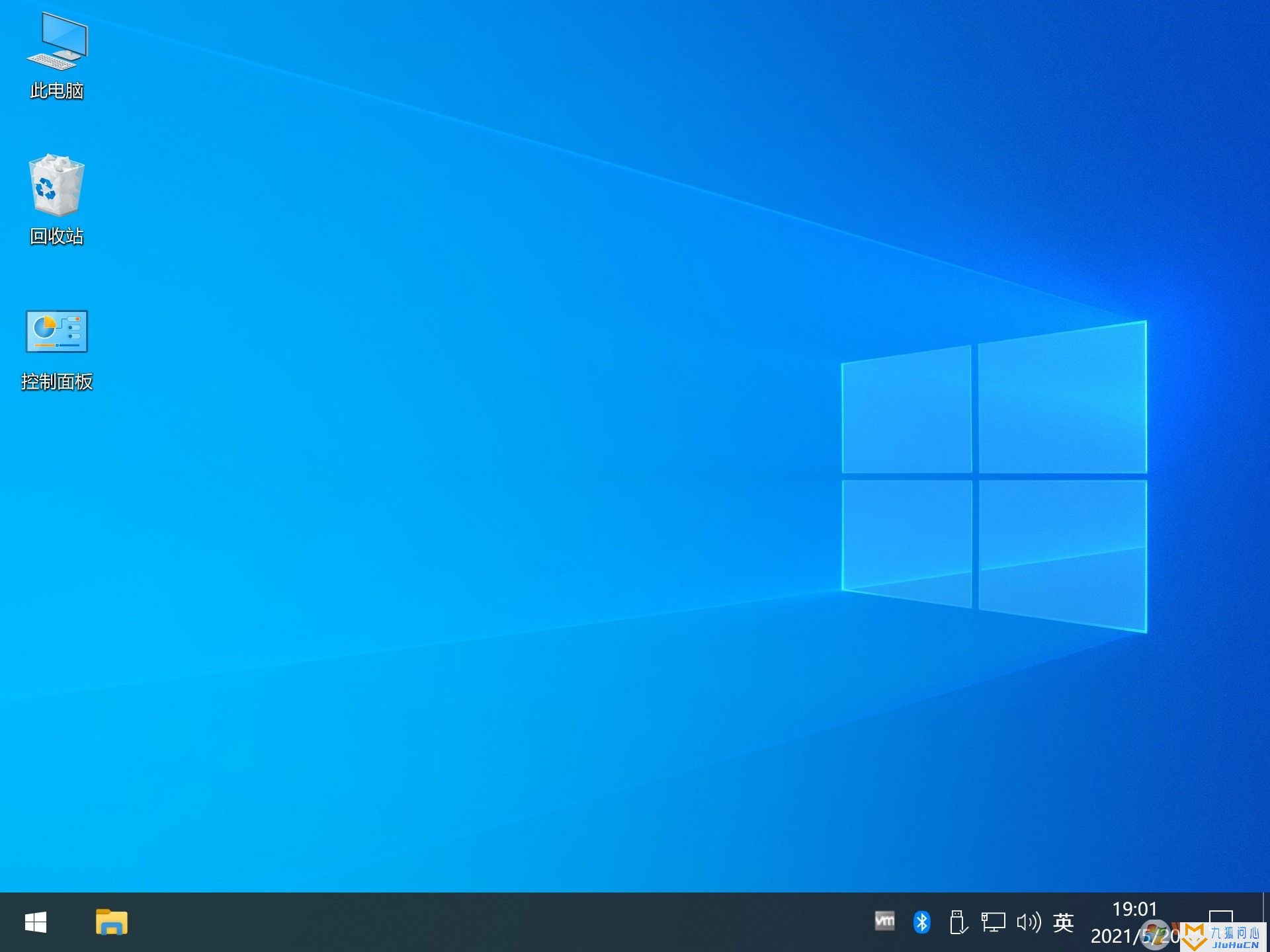Screen dimensions: 1270x952
Task: Click the VMware Tools tray icon
Action: [884, 921]
